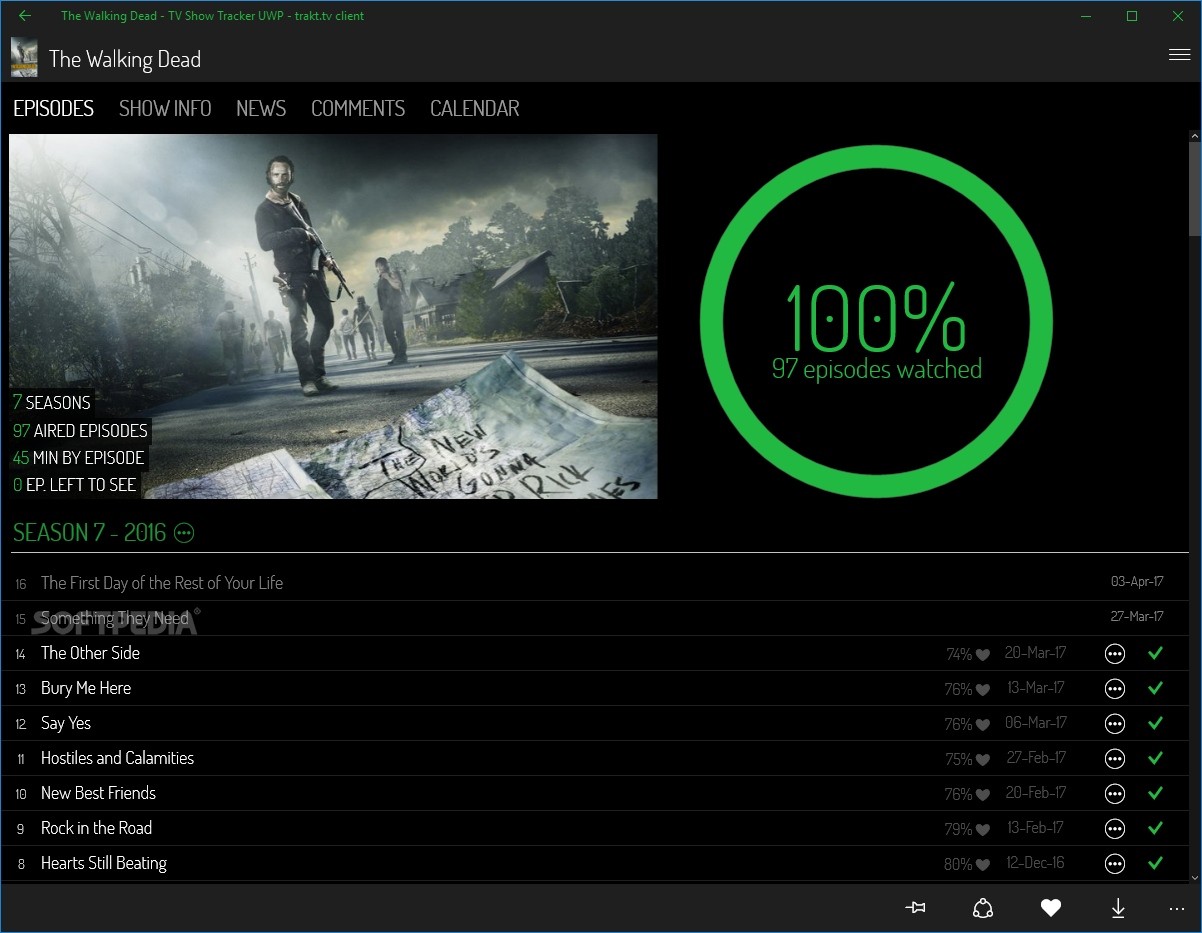
Task: Switch to the COMMENTS tab
Action: tap(358, 108)
